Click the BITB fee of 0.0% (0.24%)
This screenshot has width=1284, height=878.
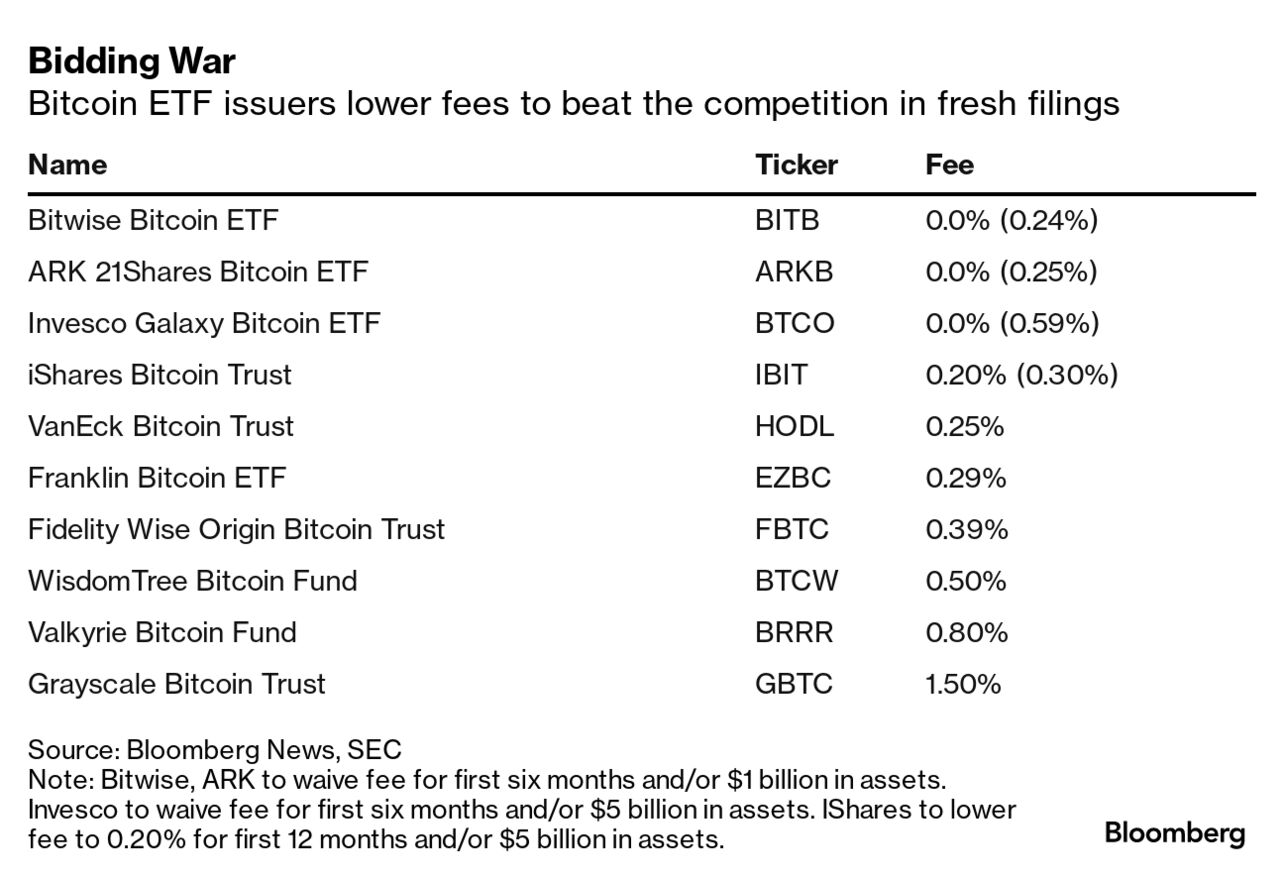[x=1011, y=220]
